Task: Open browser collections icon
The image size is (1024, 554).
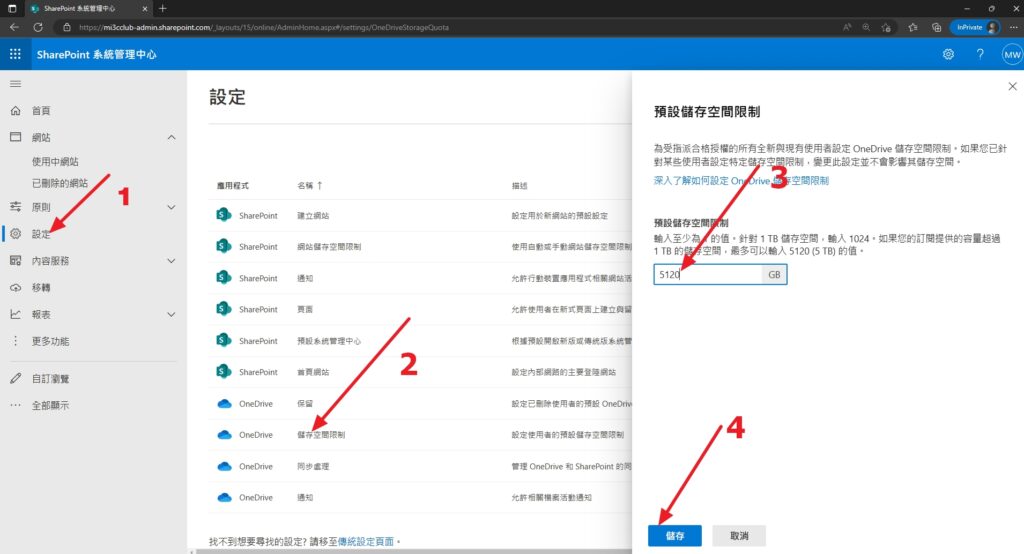Action: coord(936,27)
